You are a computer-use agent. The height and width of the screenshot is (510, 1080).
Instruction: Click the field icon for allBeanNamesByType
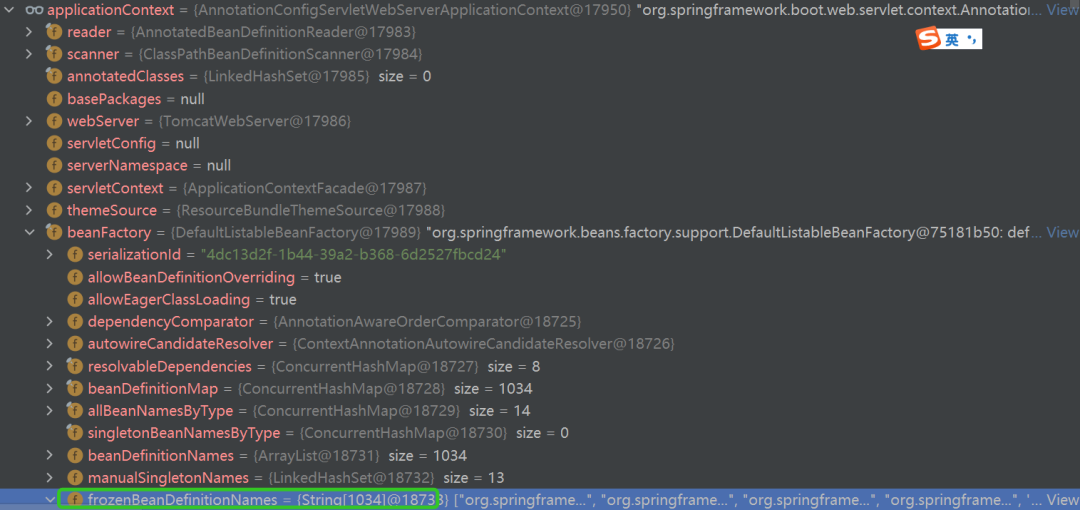(x=74, y=411)
